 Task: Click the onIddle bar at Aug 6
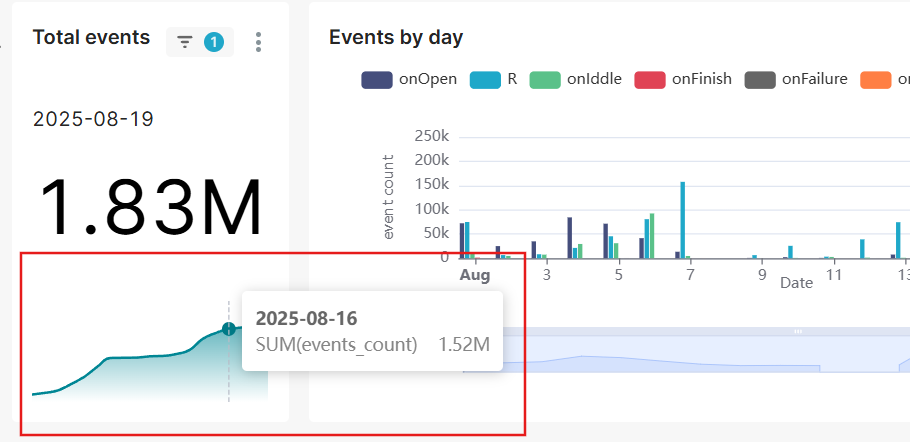pos(652,236)
